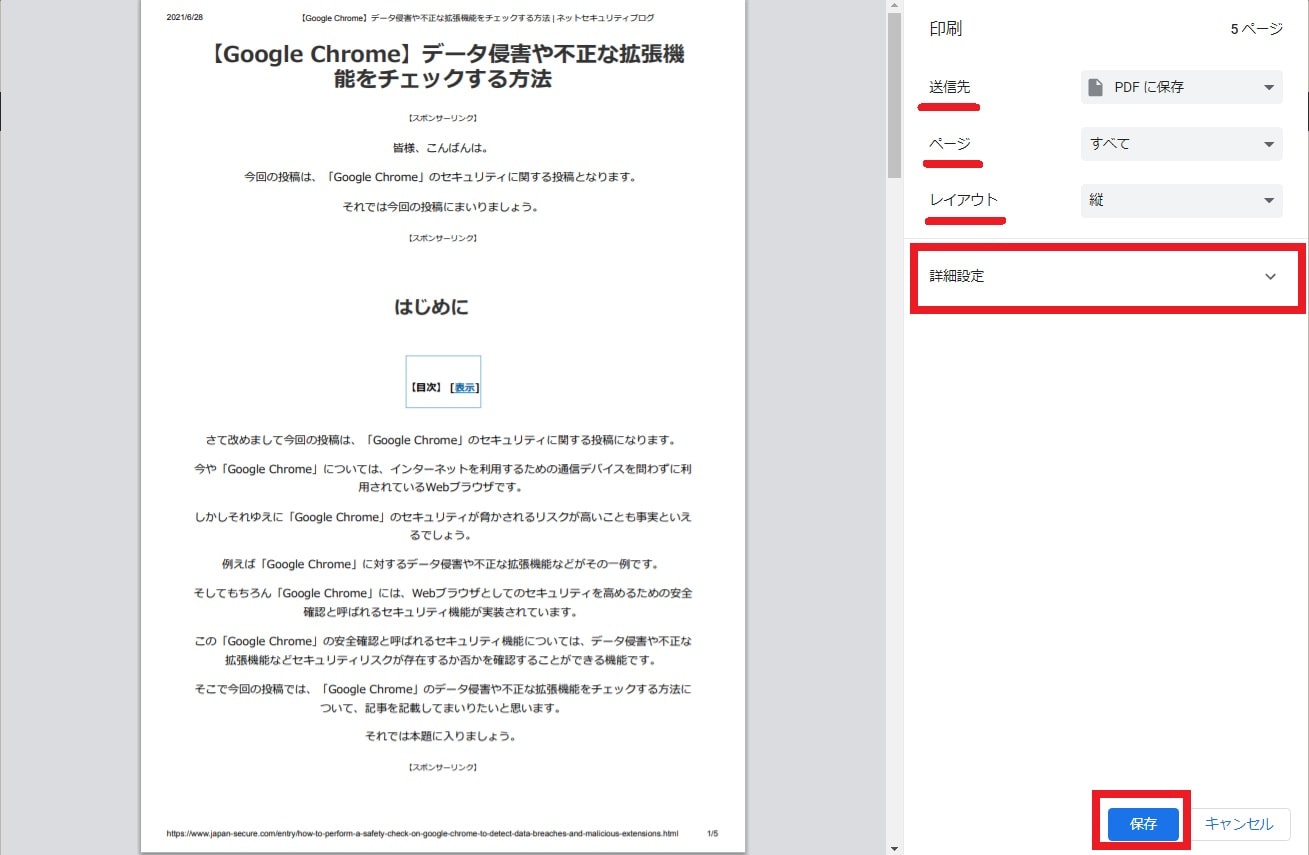Click the 【目次】 label in preview

point(427,387)
